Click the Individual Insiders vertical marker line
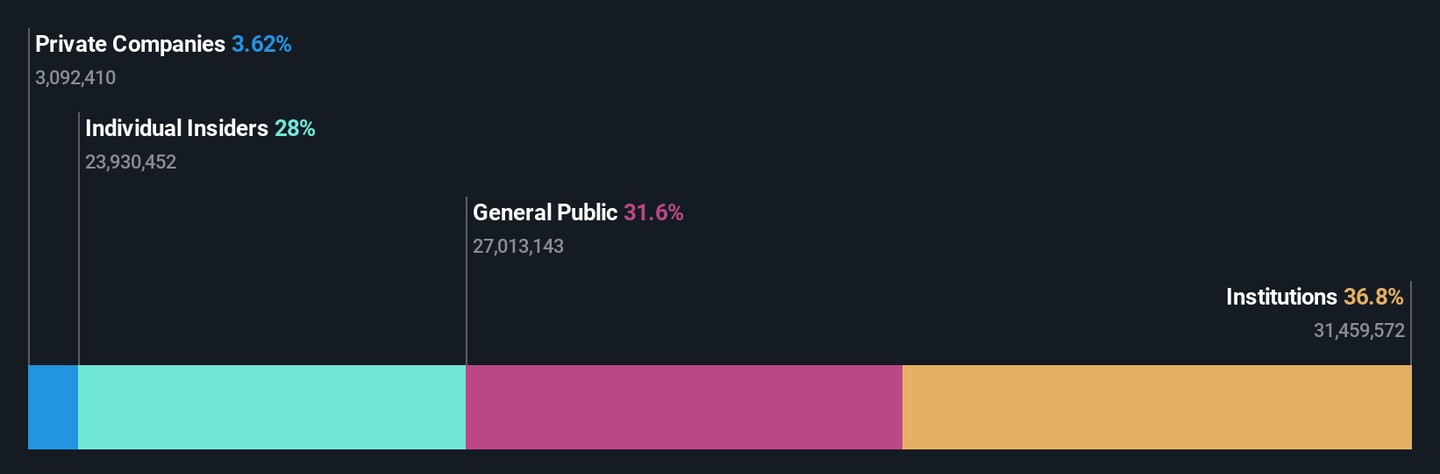This screenshot has width=1440, height=474. (x=79, y=239)
